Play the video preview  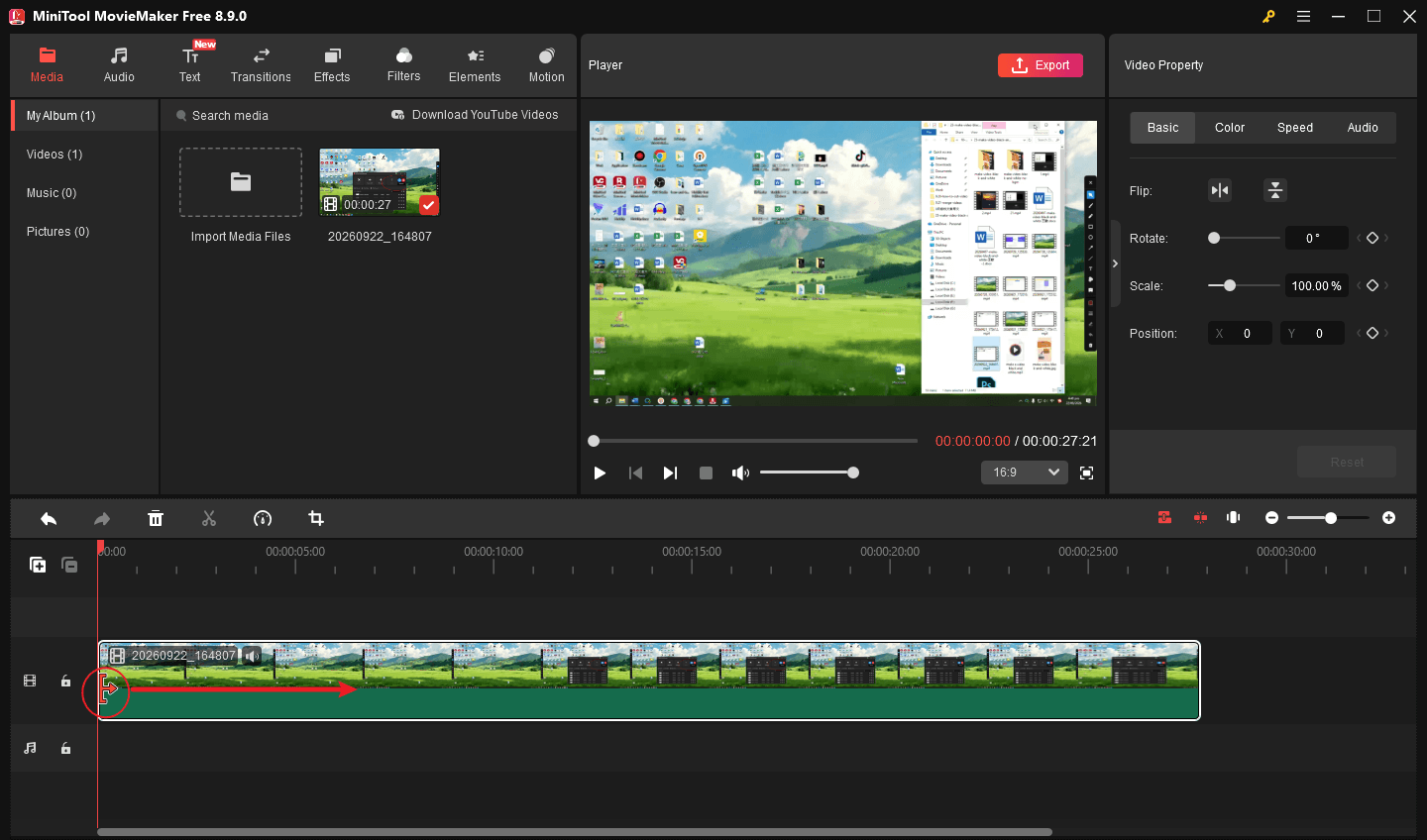pos(600,473)
